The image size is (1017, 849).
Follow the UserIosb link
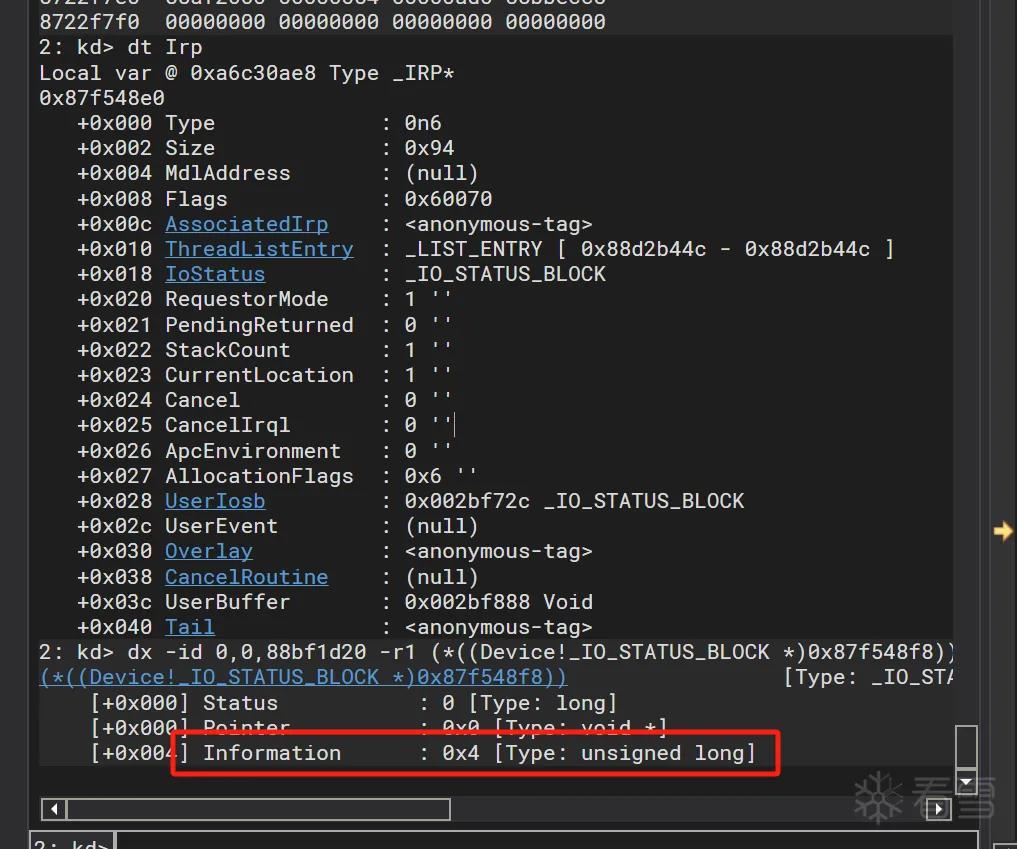pos(215,501)
